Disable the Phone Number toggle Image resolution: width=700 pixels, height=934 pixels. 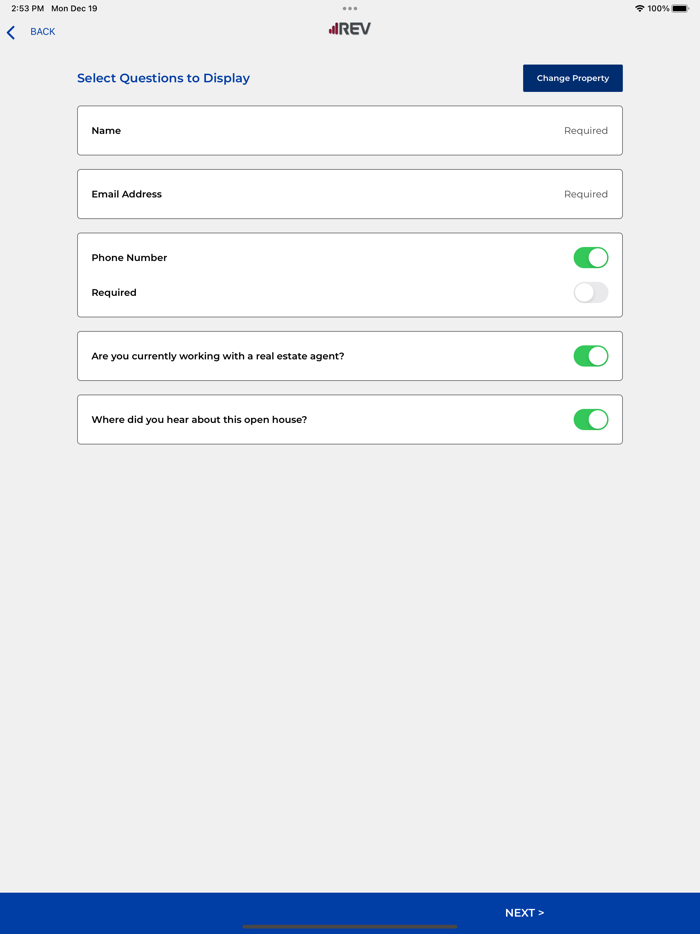[590, 258]
